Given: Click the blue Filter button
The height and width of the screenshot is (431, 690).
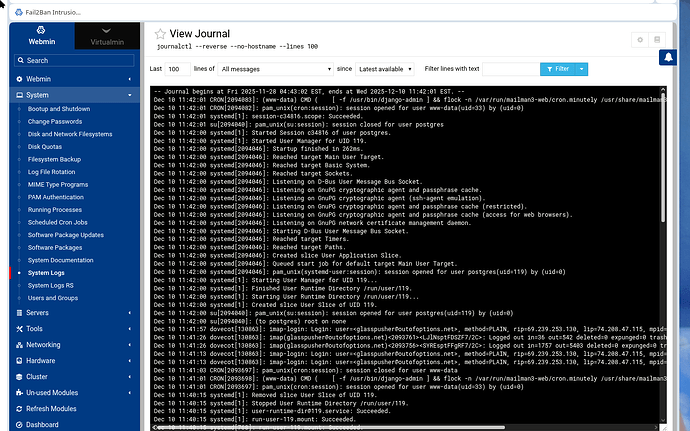Looking at the screenshot, I should click(557, 69).
